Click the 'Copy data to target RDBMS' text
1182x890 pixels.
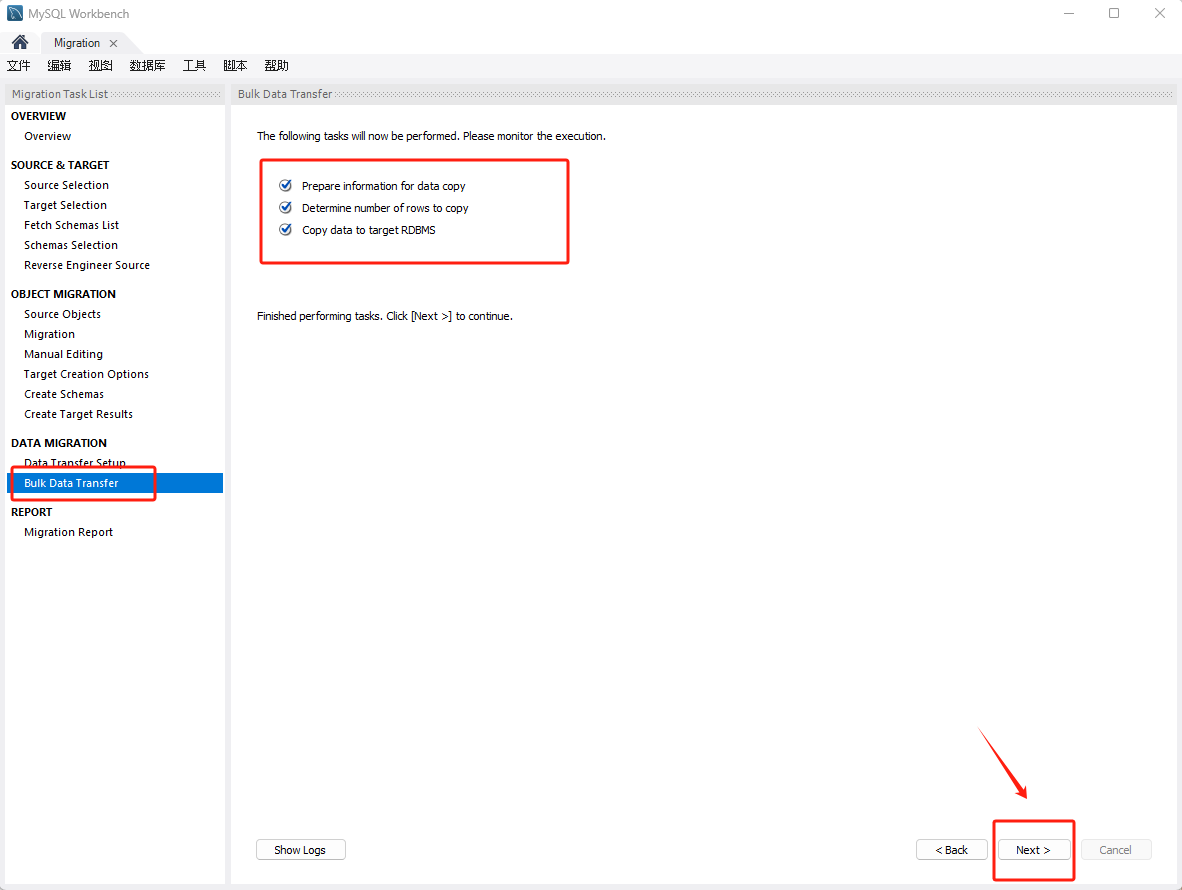[369, 230]
